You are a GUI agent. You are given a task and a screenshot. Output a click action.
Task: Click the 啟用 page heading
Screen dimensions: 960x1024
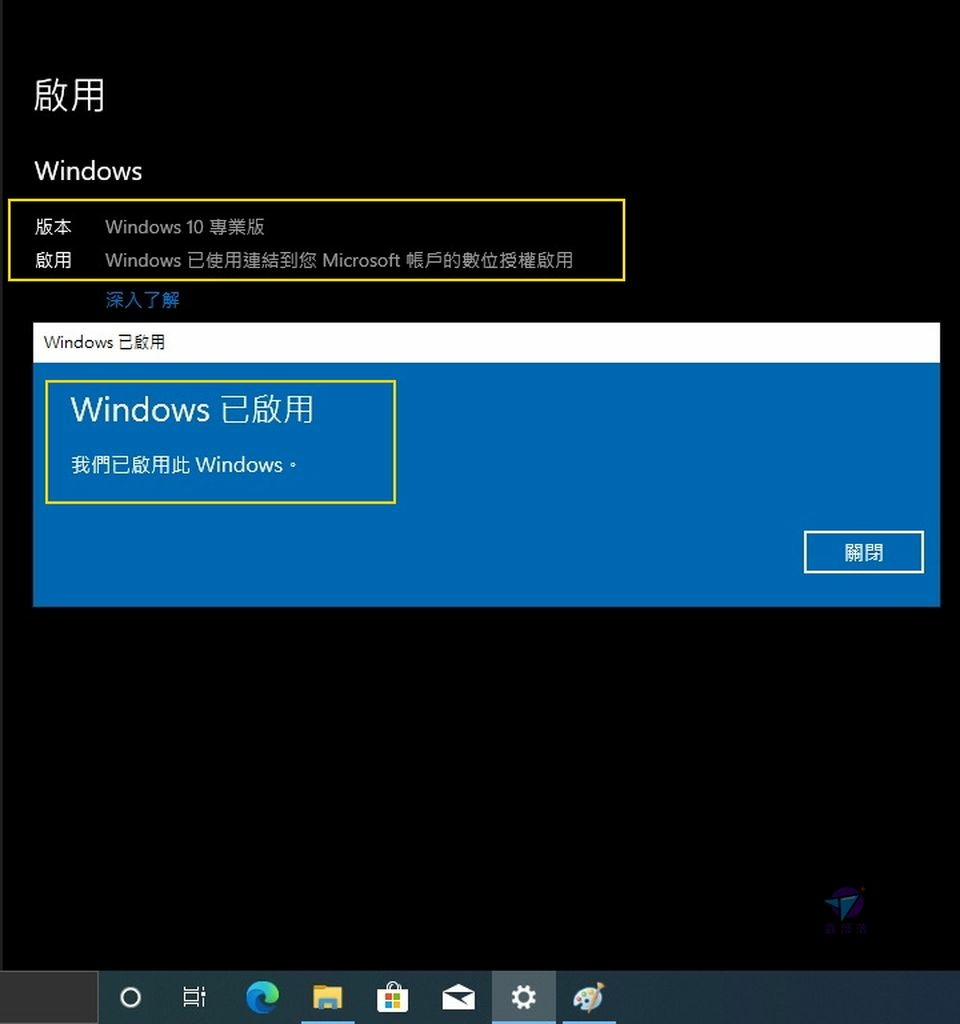coord(69,95)
